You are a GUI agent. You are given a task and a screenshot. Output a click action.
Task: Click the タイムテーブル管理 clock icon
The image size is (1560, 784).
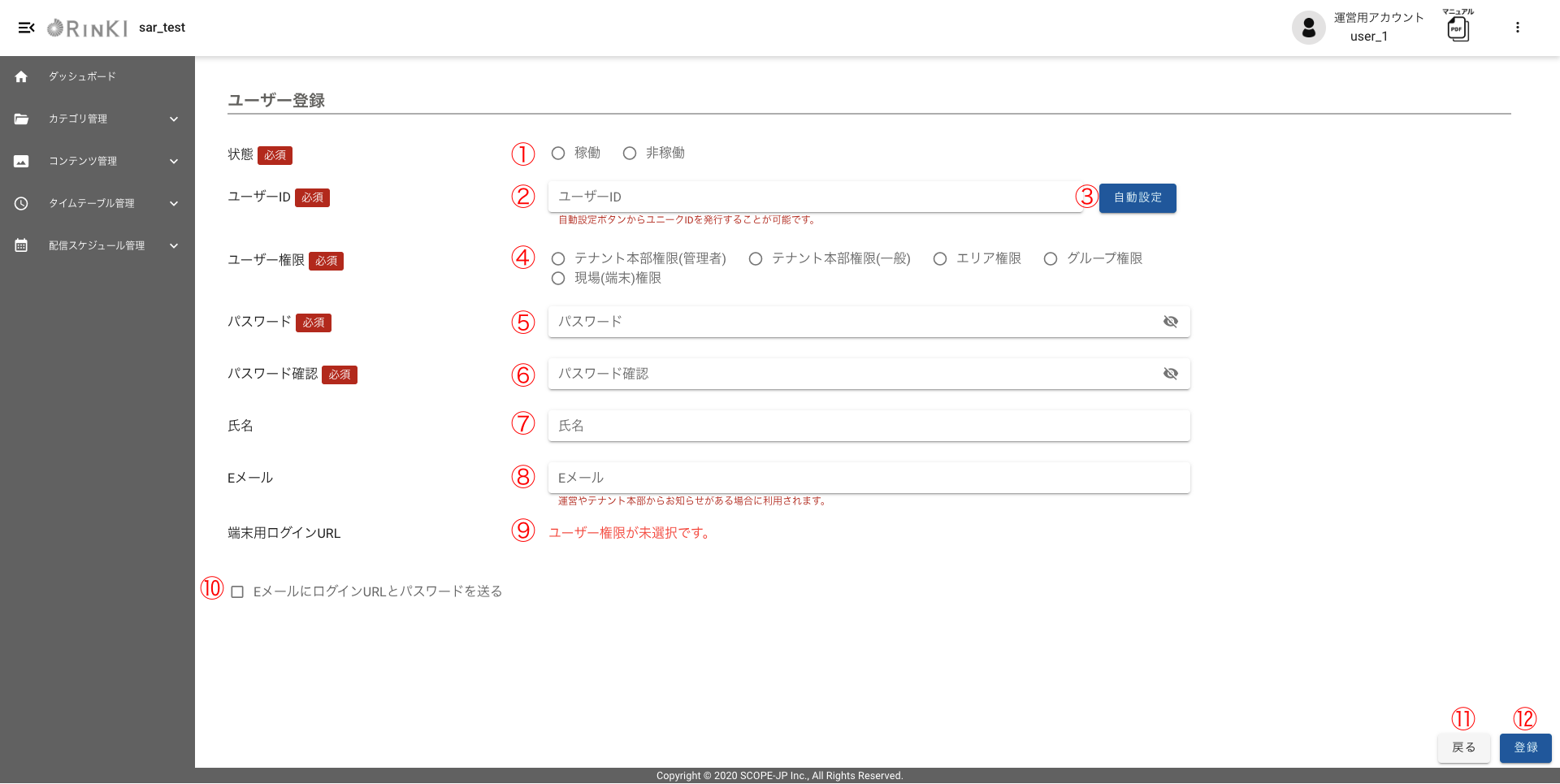click(x=21, y=203)
